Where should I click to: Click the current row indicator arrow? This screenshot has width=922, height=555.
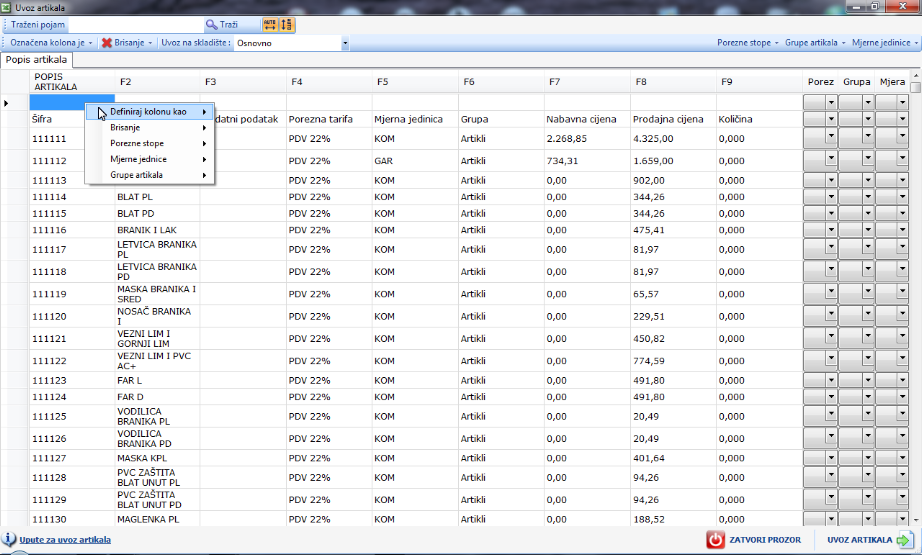(6, 103)
